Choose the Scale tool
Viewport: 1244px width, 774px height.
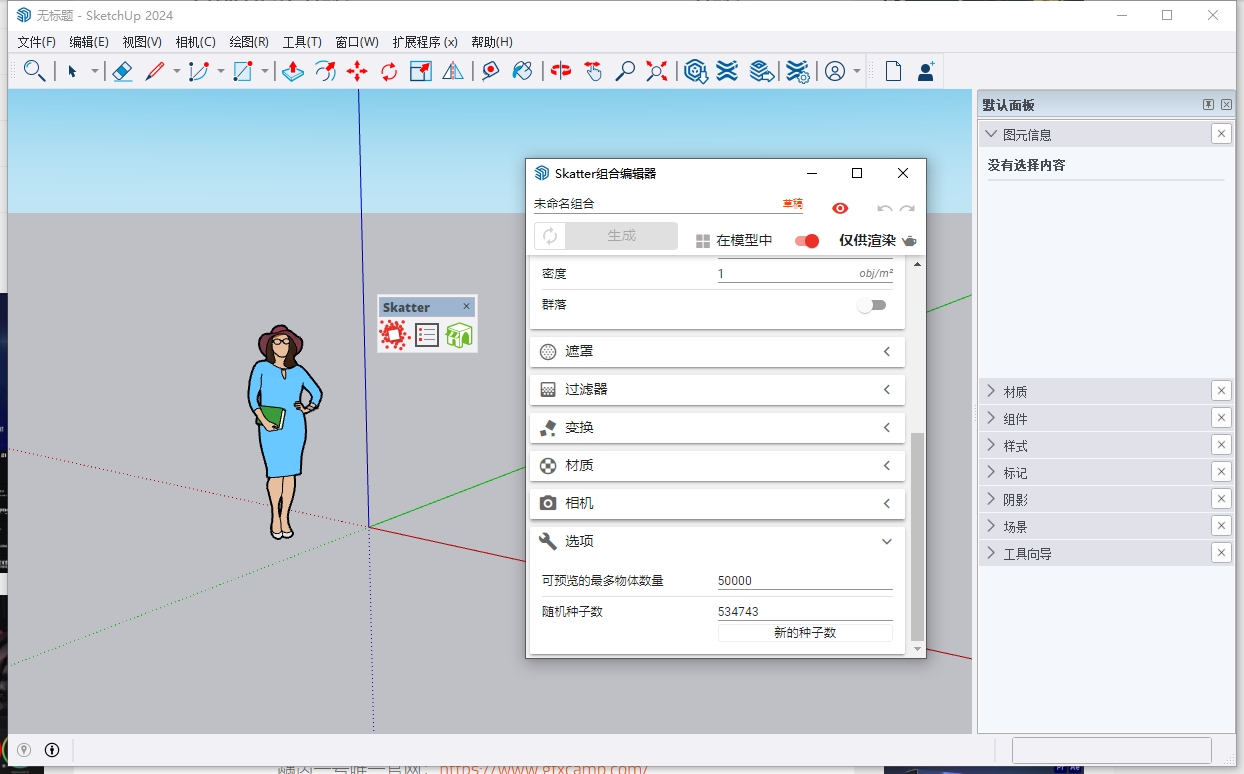[421, 71]
